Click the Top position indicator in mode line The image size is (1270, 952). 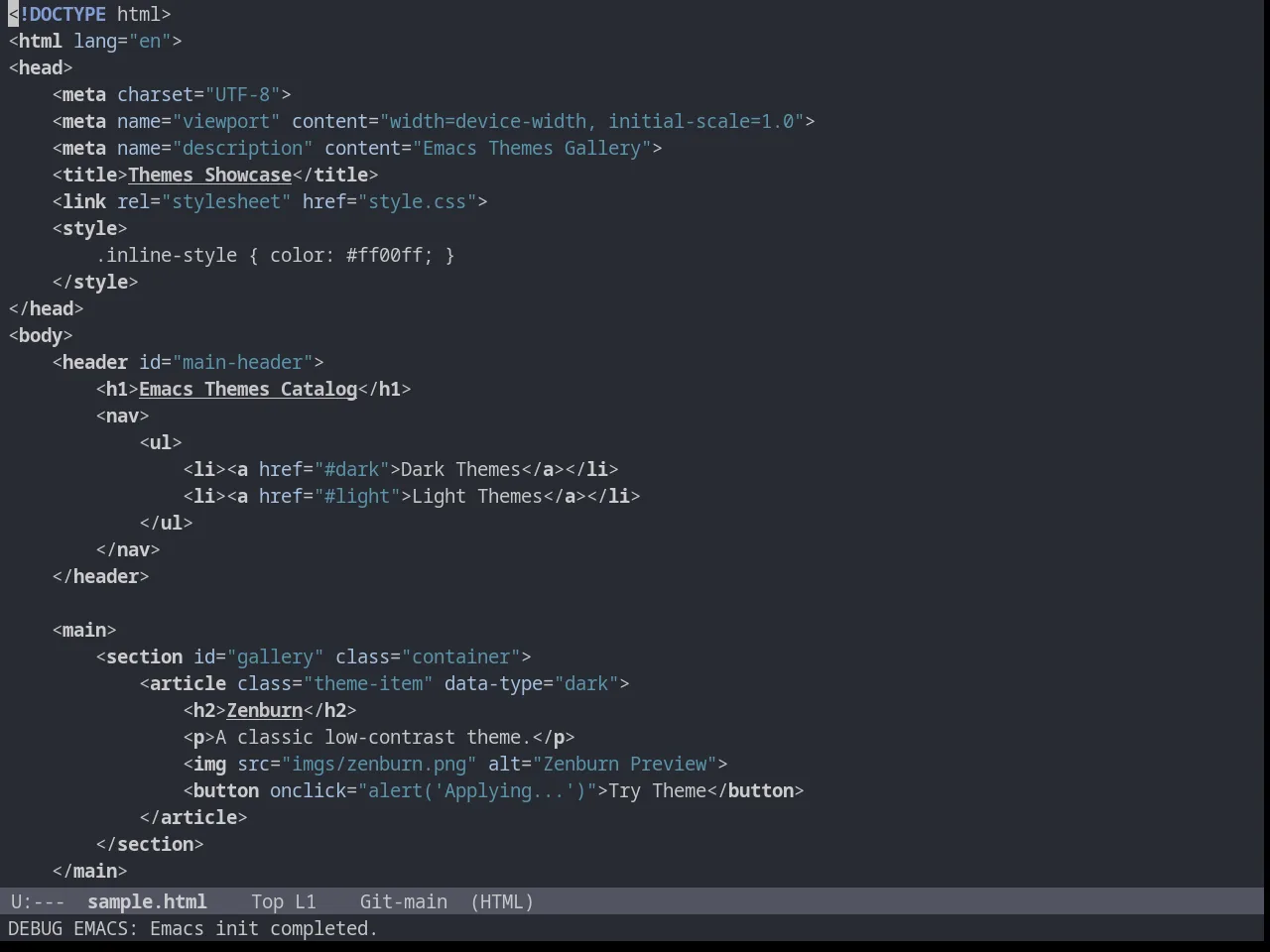click(267, 901)
